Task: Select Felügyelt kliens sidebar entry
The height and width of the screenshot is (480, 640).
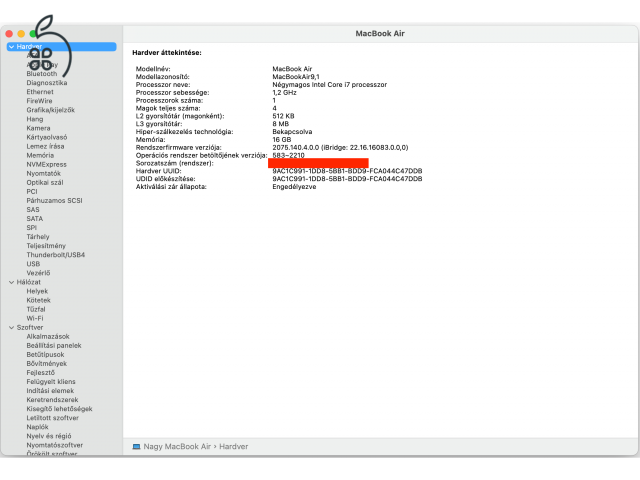Action: 51,382
